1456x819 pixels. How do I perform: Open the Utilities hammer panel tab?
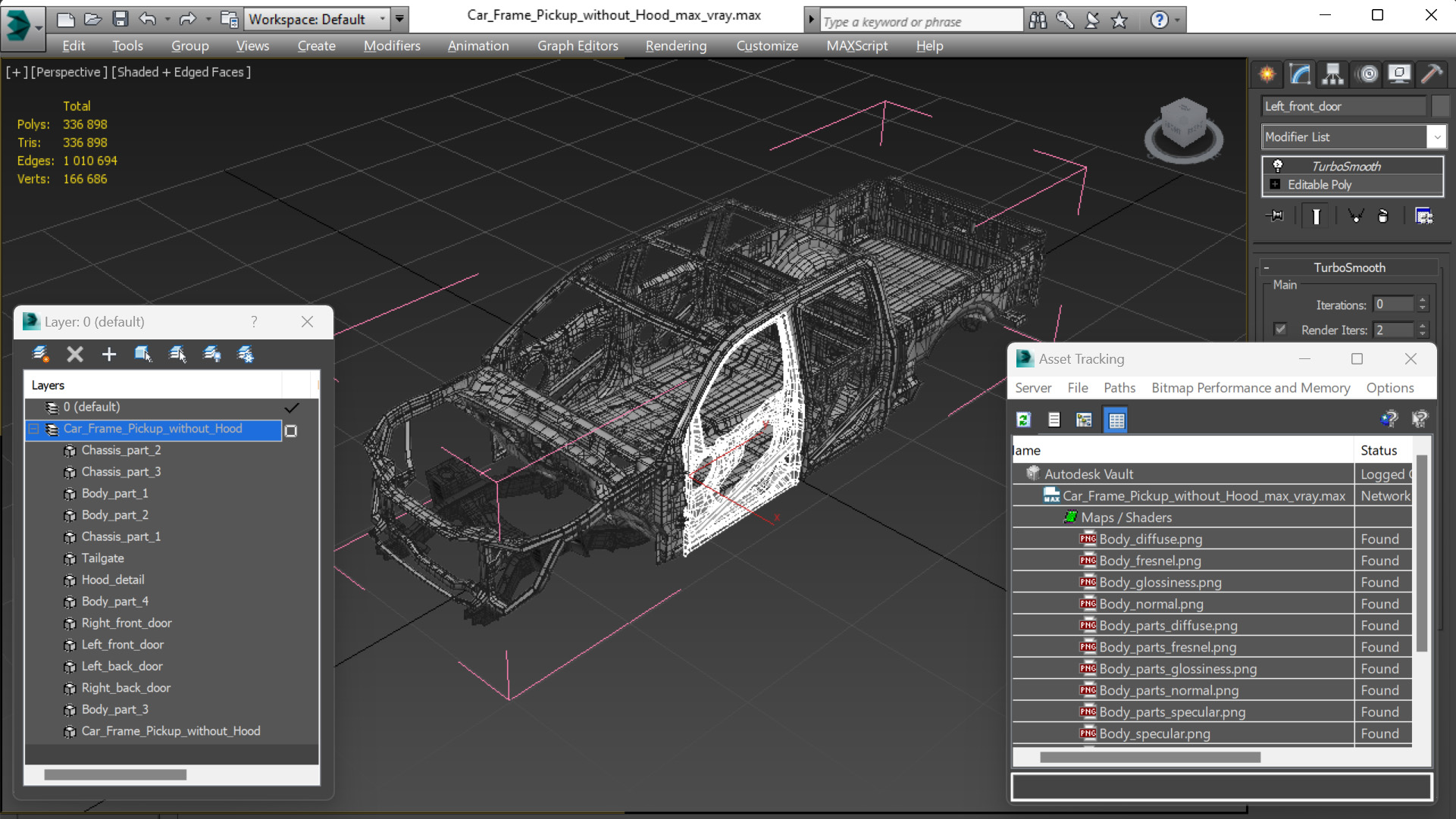1431,73
